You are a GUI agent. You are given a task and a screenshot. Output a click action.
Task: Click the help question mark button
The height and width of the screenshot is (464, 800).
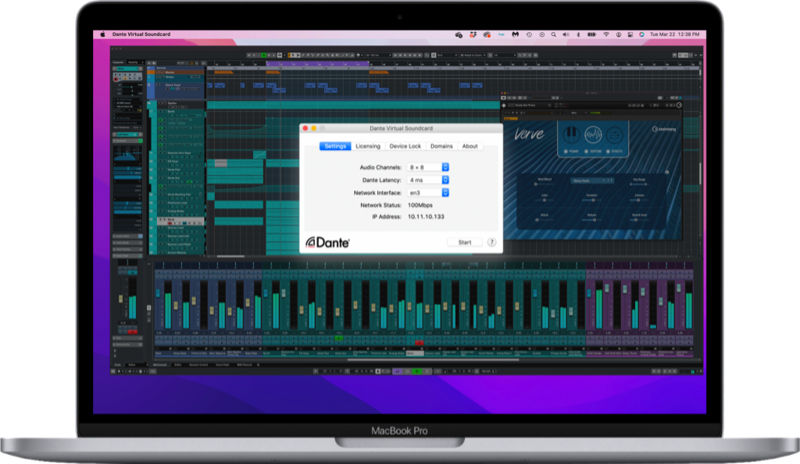pyautogui.click(x=492, y=242)
